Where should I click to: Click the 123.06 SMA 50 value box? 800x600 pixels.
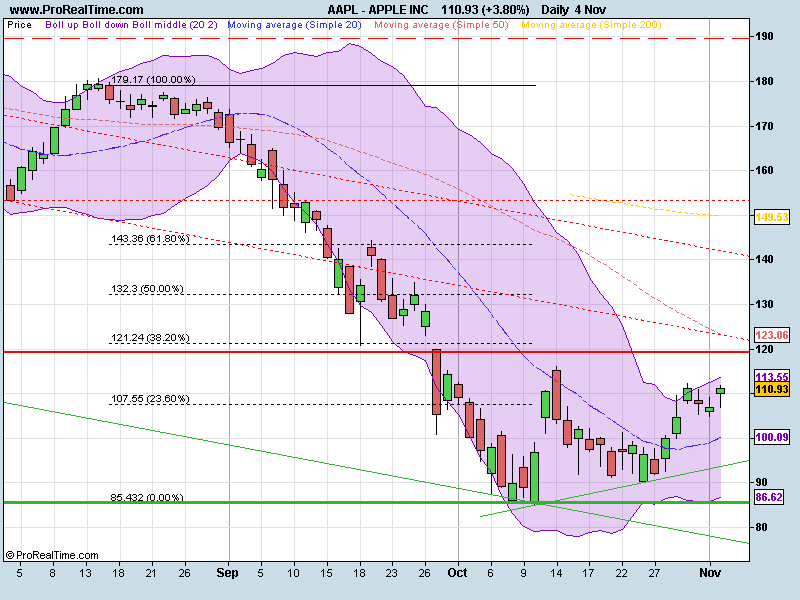[x=772, y=335]
